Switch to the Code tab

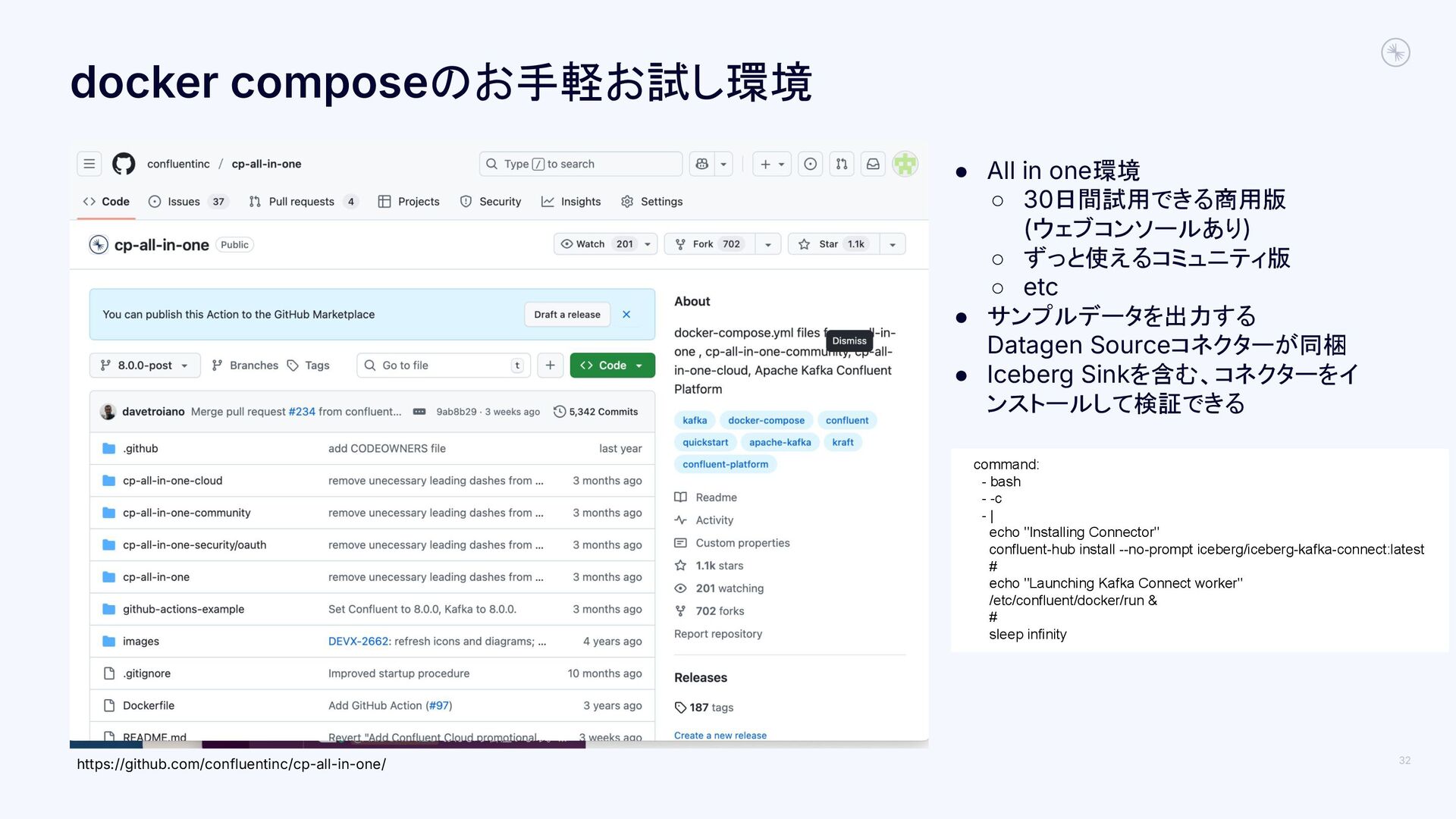pos(106,202)
